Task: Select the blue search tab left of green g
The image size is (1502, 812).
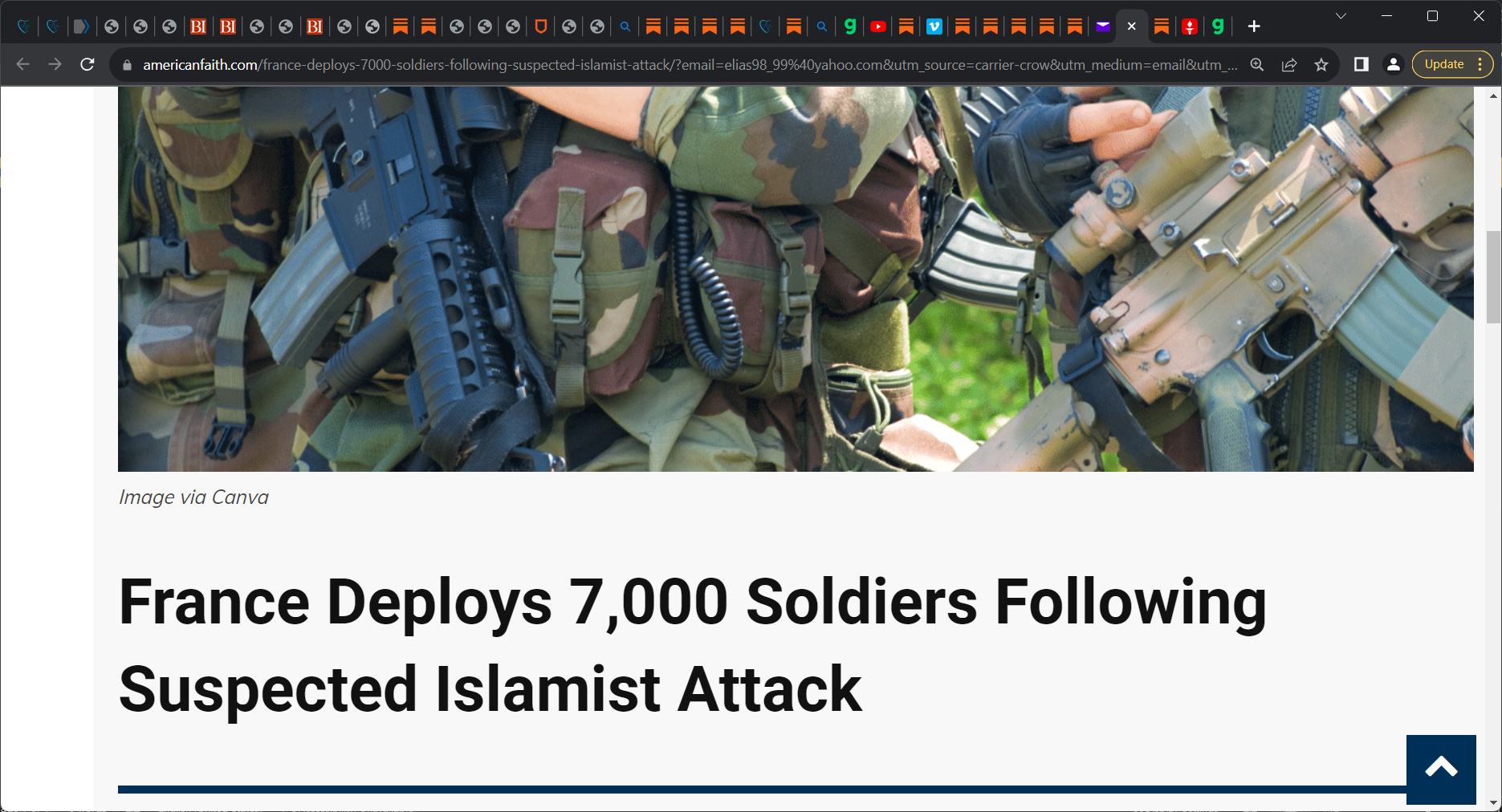Action: [x=822, y=26]
